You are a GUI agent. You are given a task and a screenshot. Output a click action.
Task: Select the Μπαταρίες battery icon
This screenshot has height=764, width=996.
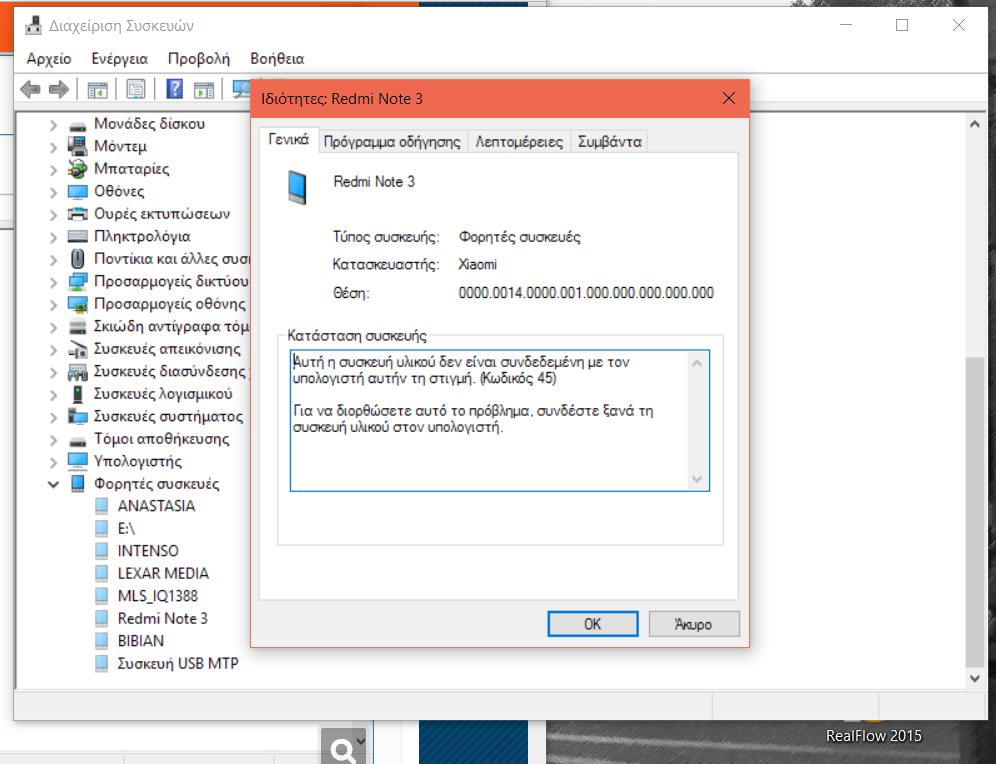pos(77,169)
